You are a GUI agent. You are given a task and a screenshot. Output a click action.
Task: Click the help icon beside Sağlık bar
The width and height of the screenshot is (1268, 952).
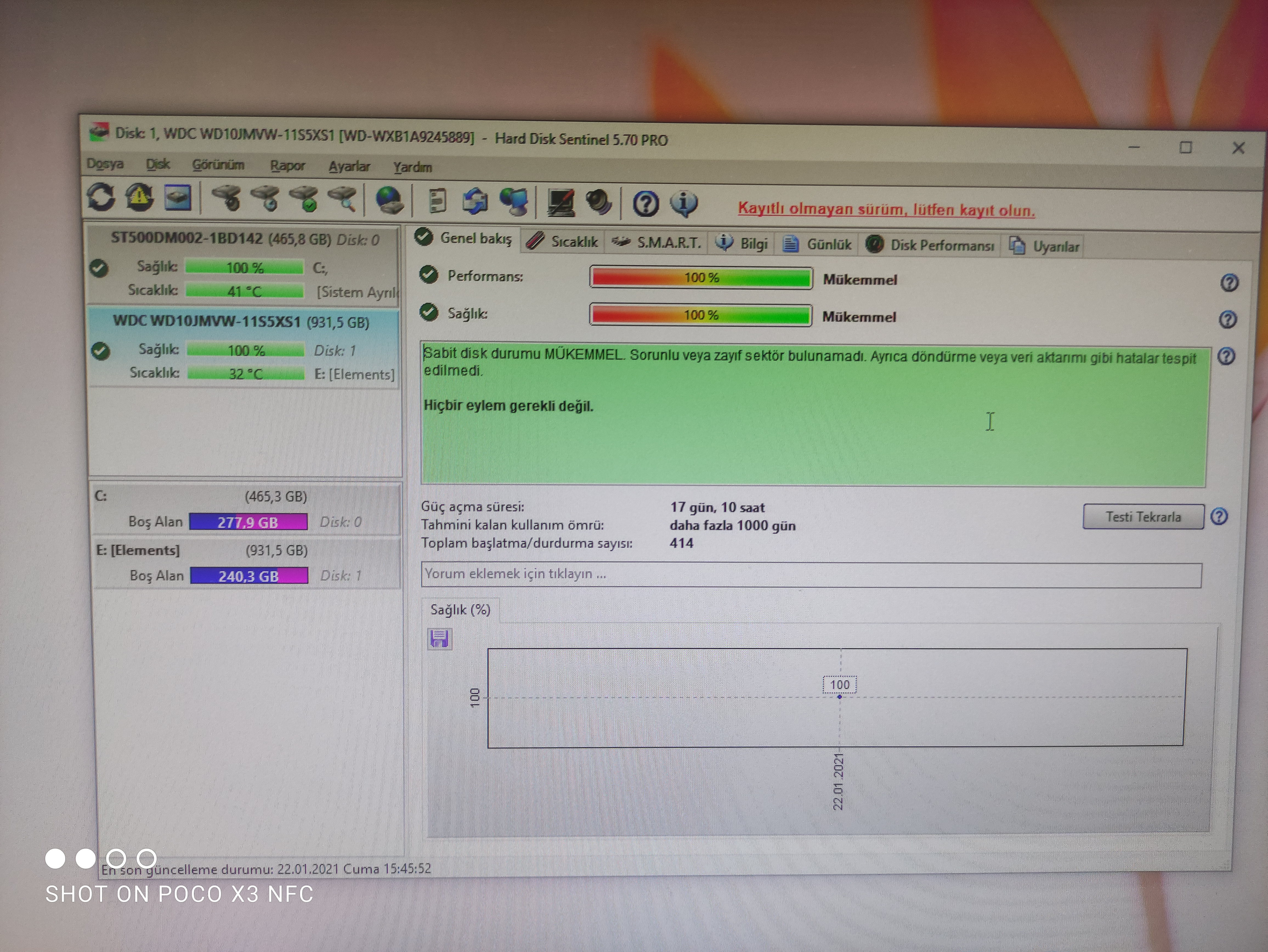pos(1228,319)
